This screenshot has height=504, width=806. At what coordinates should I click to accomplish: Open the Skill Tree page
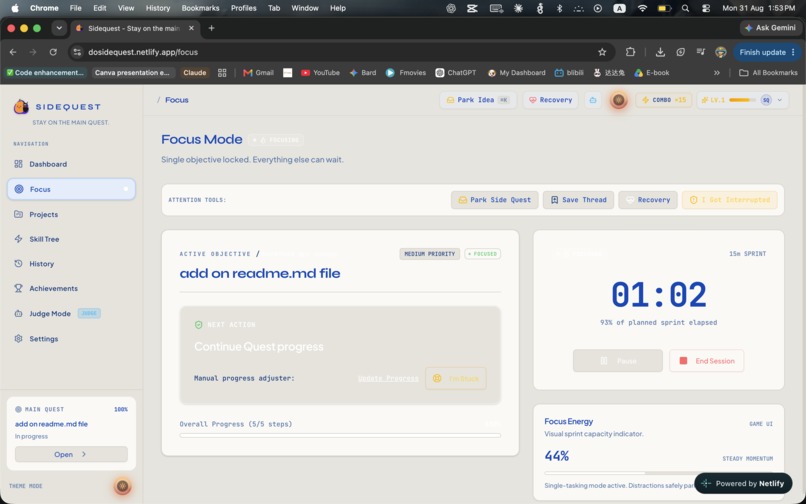pos(71,239)
